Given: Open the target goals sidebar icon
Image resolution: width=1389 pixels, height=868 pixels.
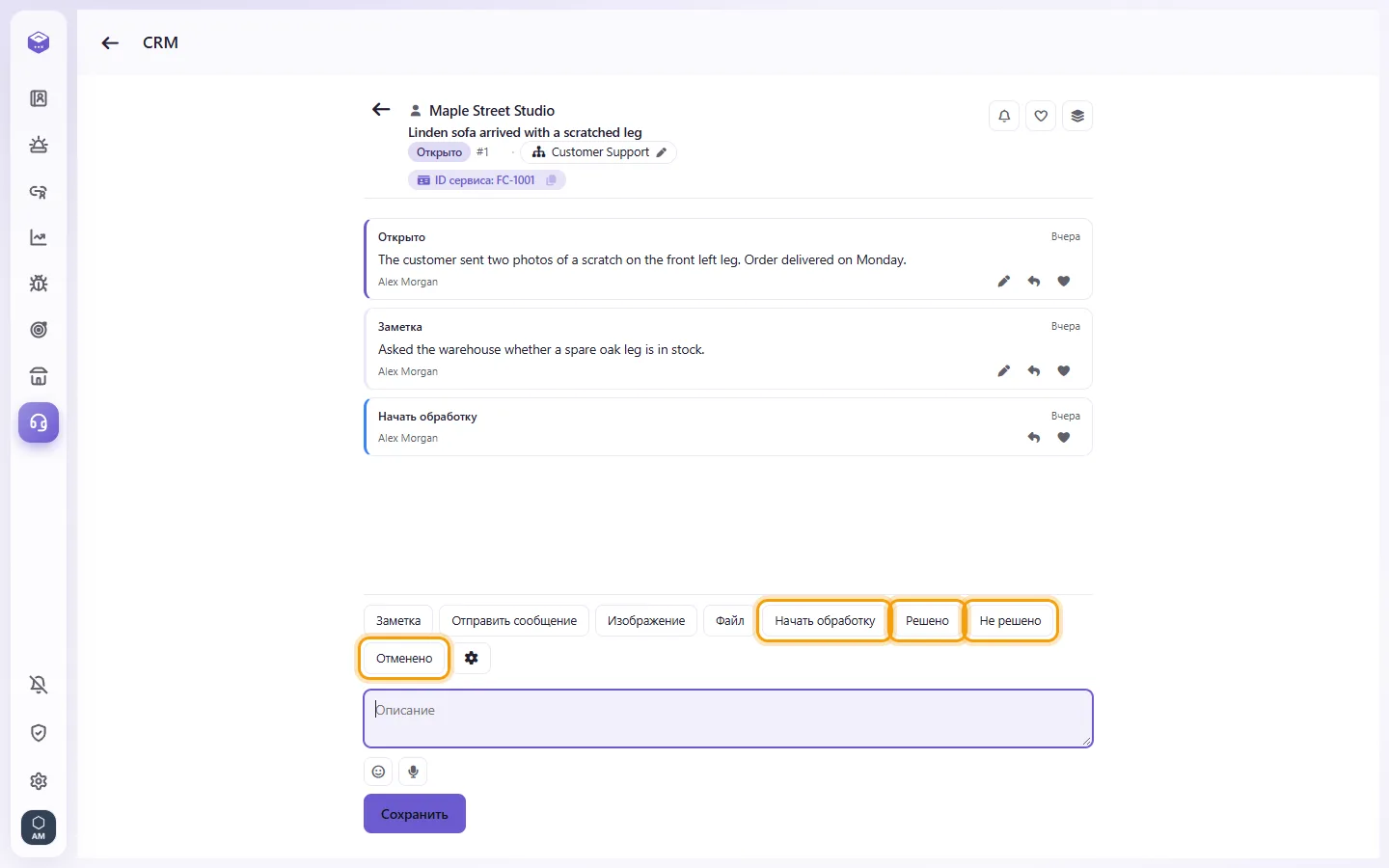Looking at the screenshot, I should 39,330.
